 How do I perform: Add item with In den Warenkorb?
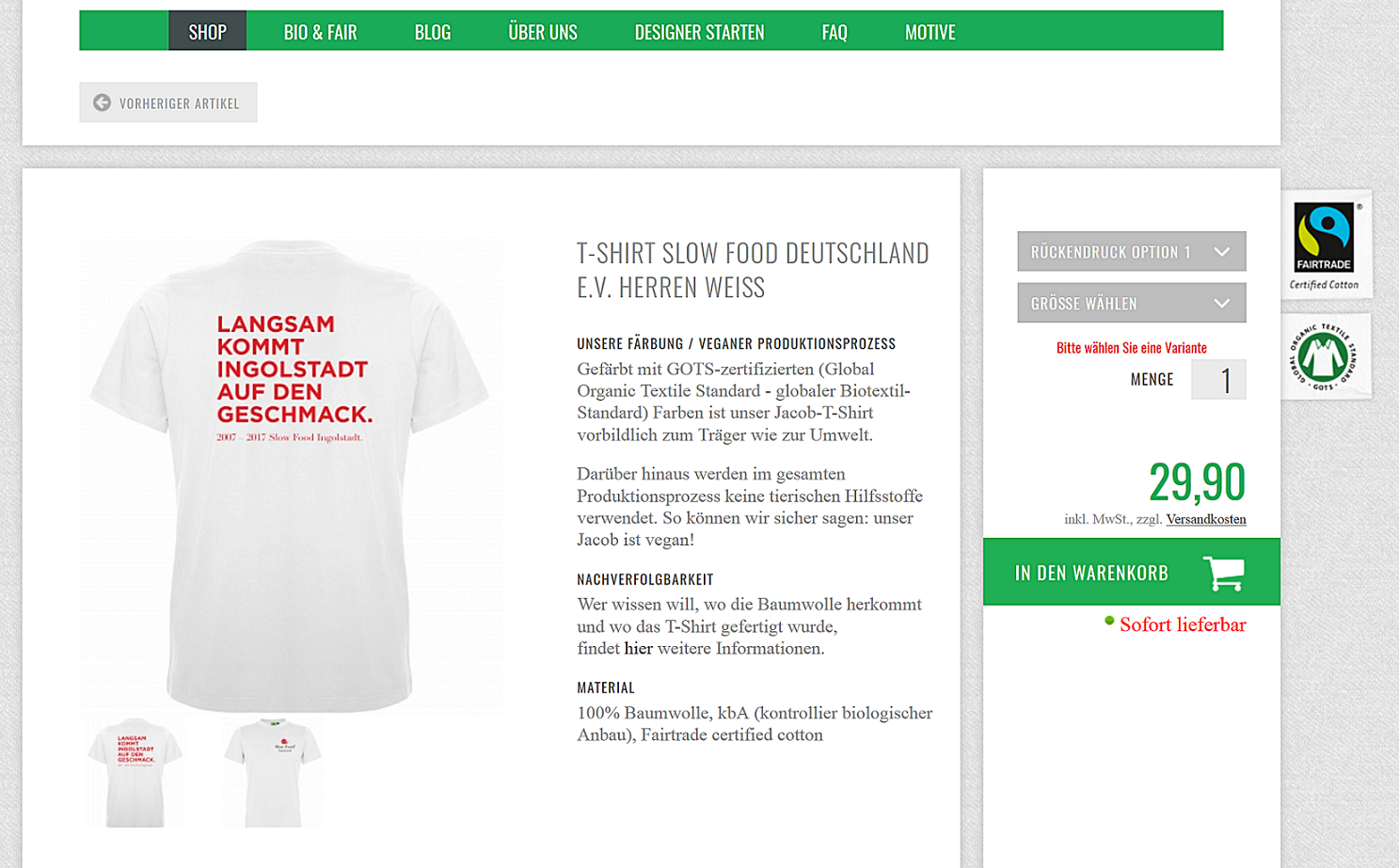[x=1131, y=572]
